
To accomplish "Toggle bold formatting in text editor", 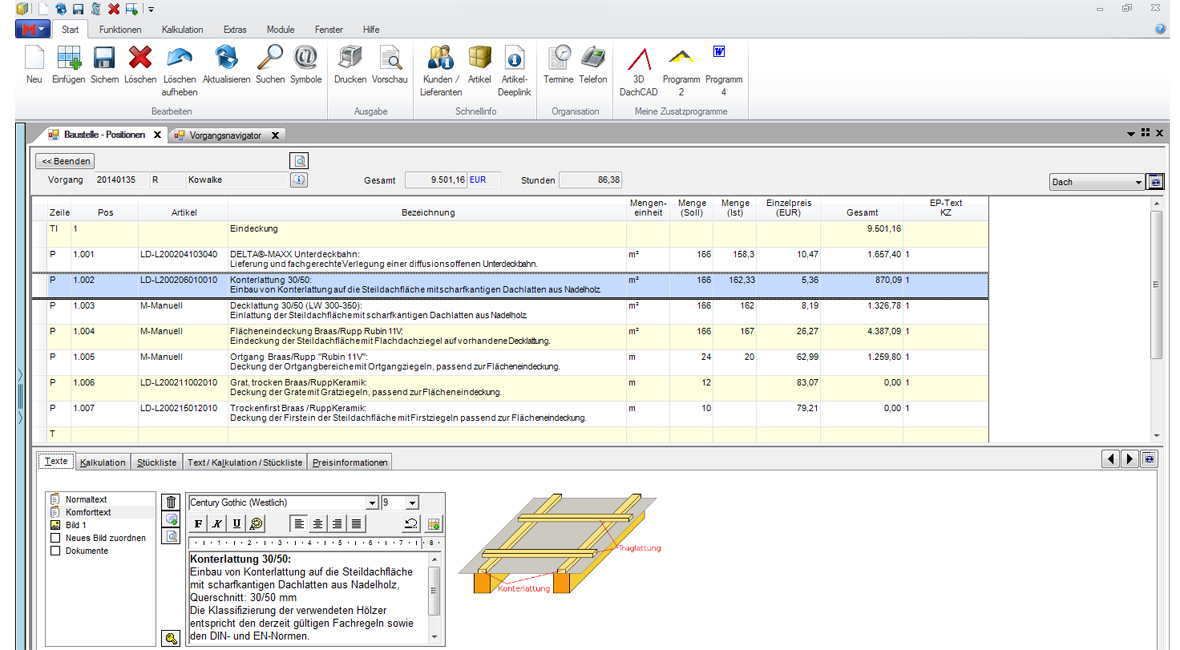I will point(198,523).
